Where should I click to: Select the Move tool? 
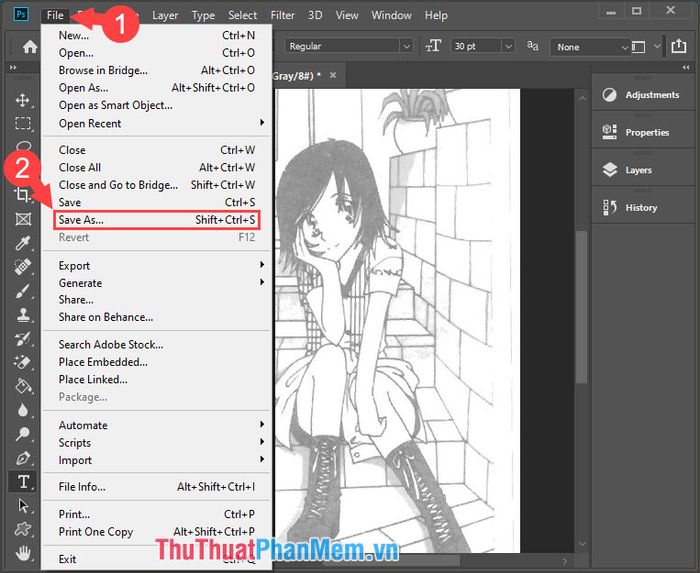click(x=23, y=100)
